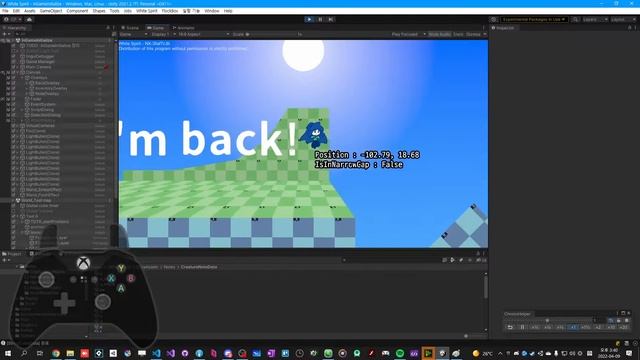Switch to the Animator tab
Image resolution: width=640 pixels, height=360 pixels.
(184, 28)
